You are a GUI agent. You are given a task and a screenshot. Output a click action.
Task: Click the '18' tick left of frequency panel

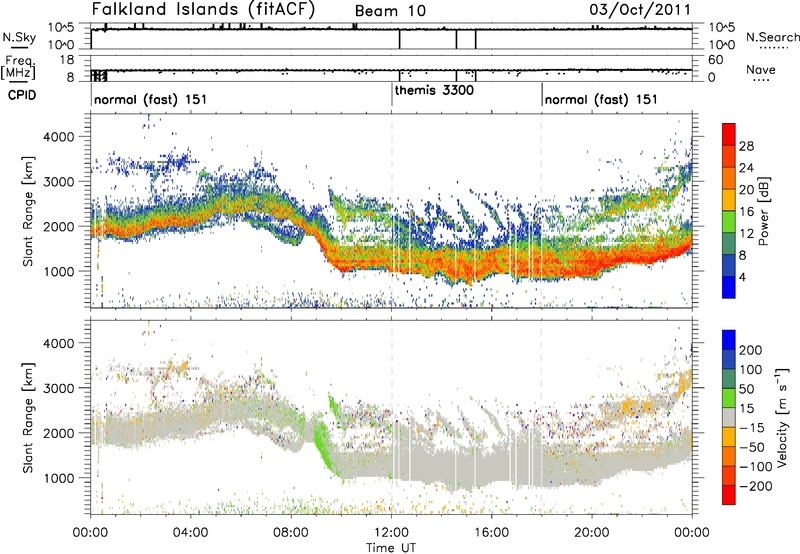(x=67, y=60)
